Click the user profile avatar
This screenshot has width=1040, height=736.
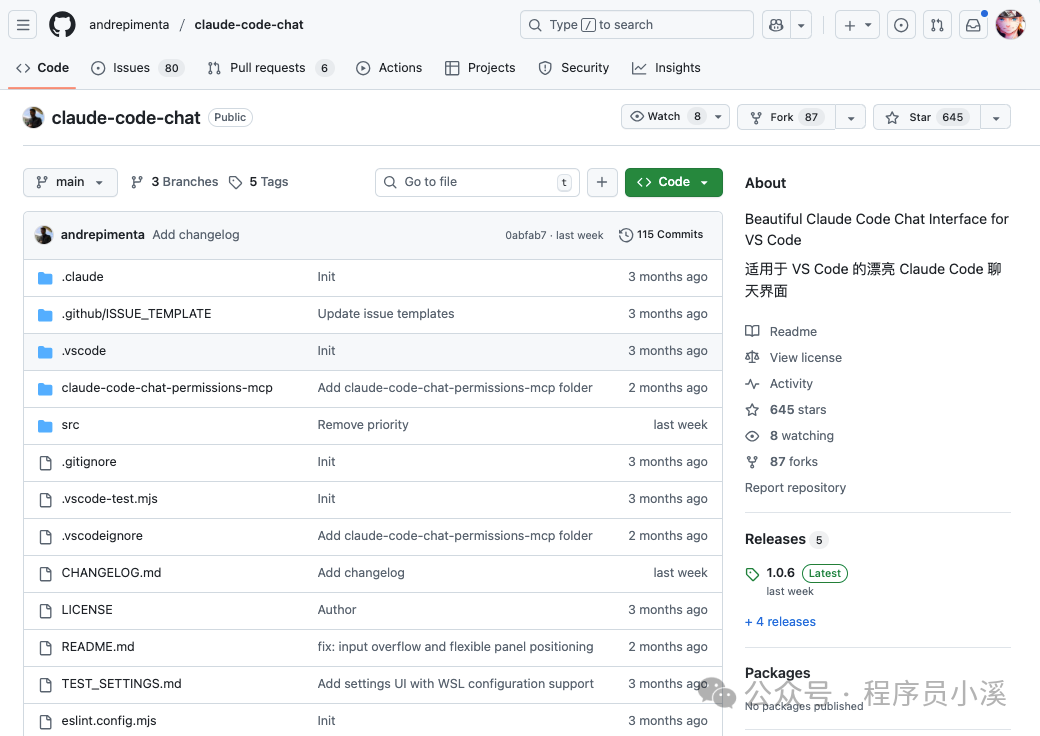click(1010, 25)
